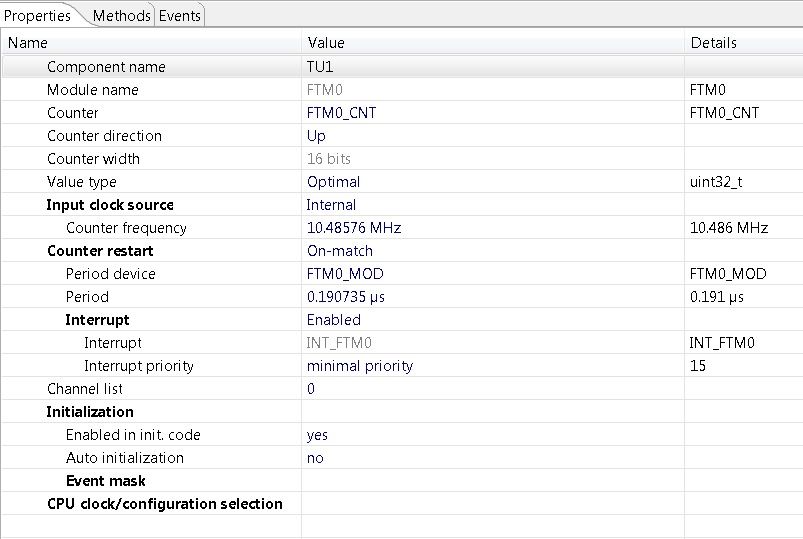Select CPU clock/configuration selection row
Image resolution: width=803 pixels, height=539 pixels.
(x=164, y=504)
